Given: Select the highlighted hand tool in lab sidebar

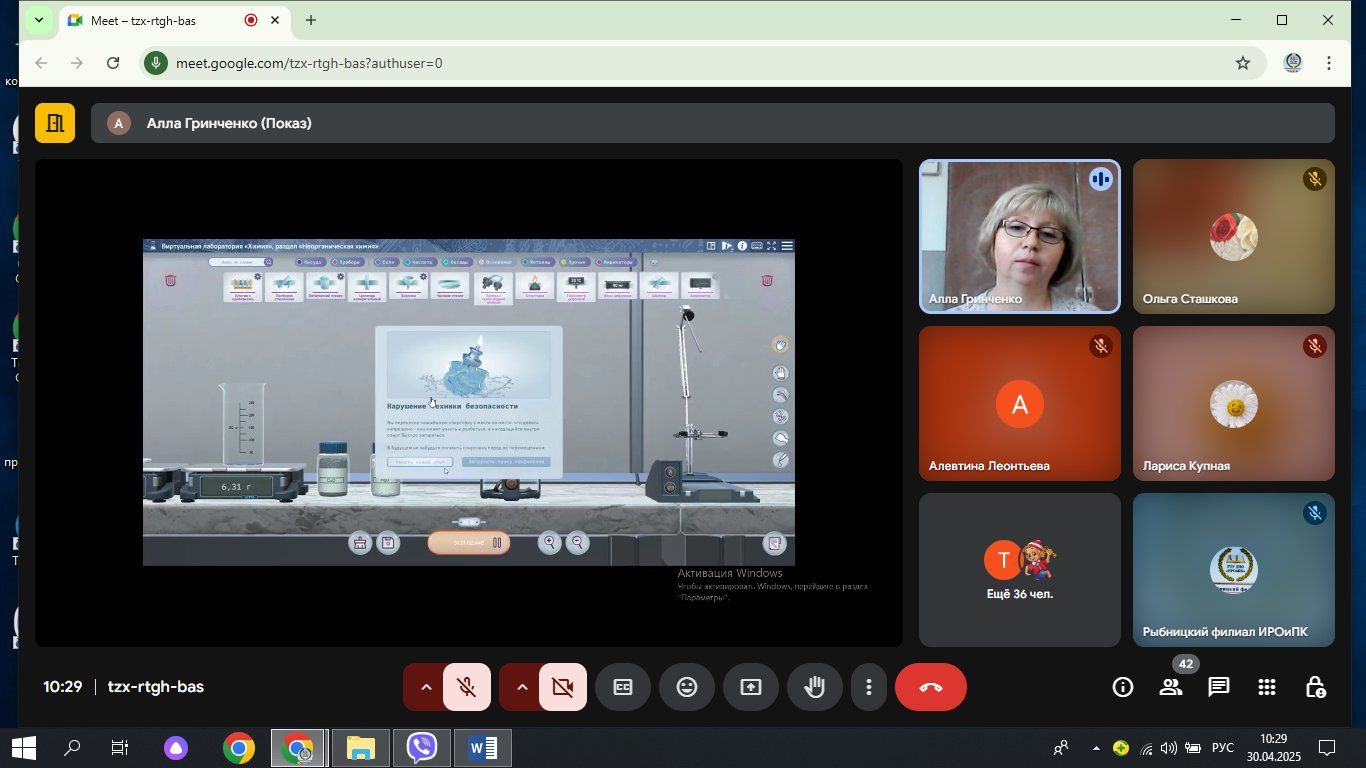Looking at the screenshot, I should pyautogui.click(x=781, y=345).
